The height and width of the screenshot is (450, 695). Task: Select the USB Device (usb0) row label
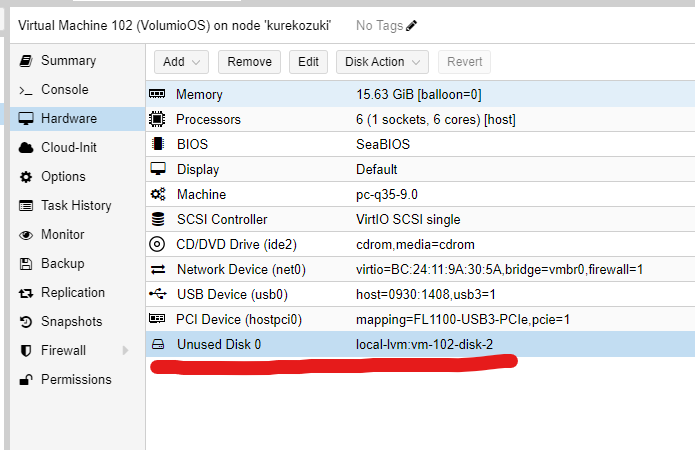pos(232,294)
